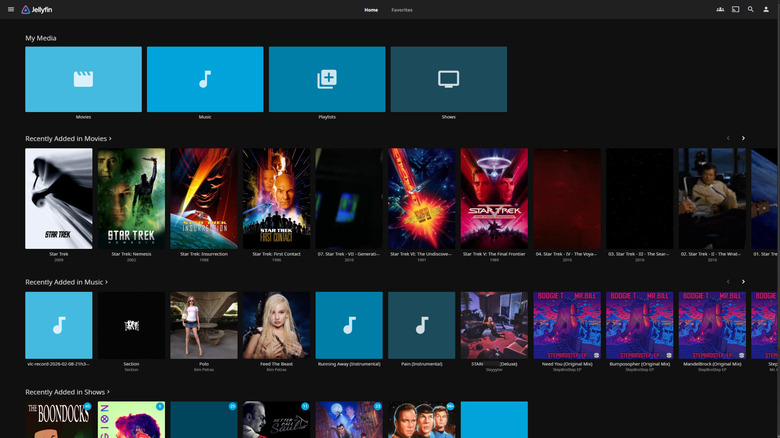This screenshot has height=438, width=780.
Task: Click the 'Feed The Beast' title text
Action: pos(277,364)
